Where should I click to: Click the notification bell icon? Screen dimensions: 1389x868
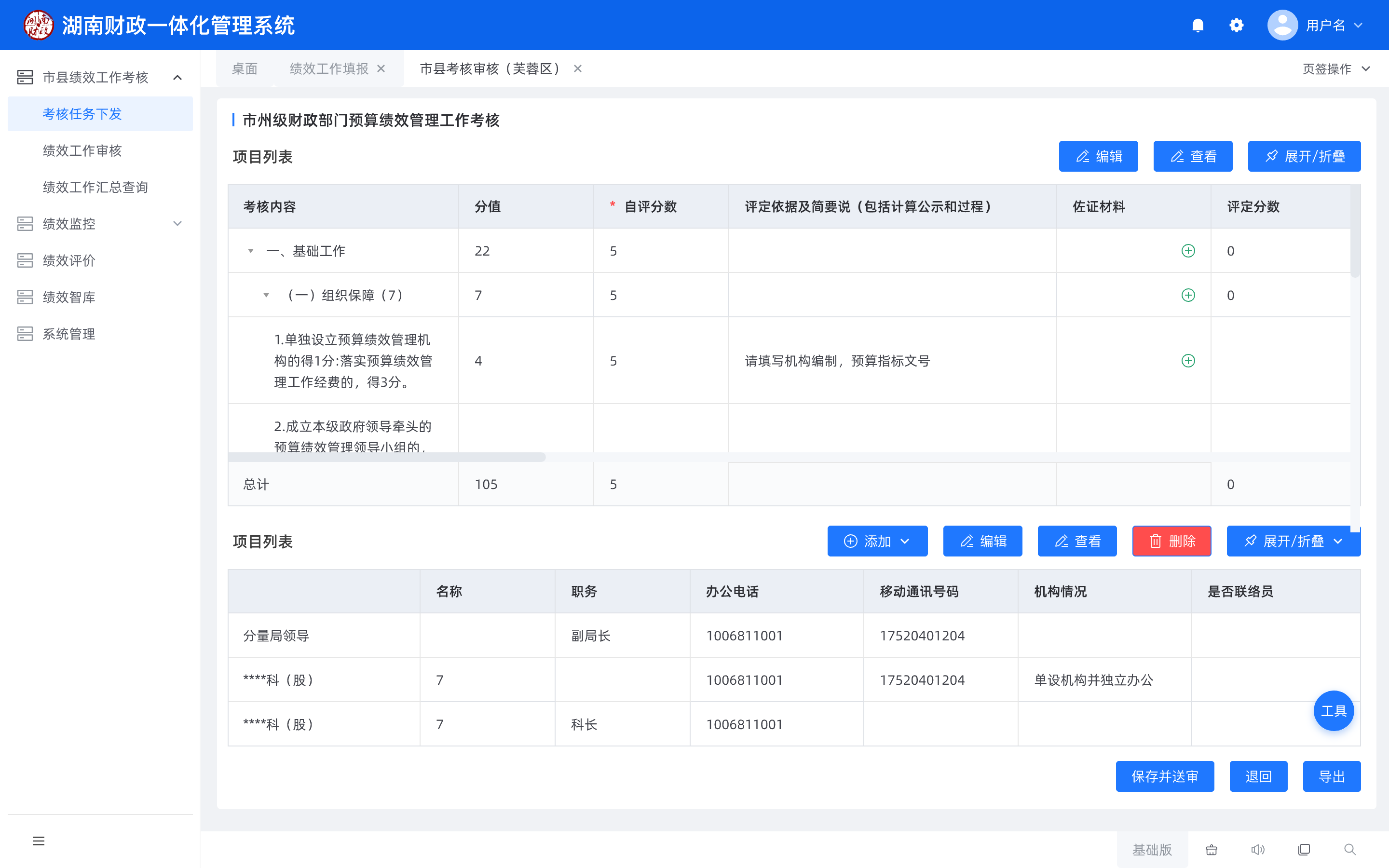1198,25
